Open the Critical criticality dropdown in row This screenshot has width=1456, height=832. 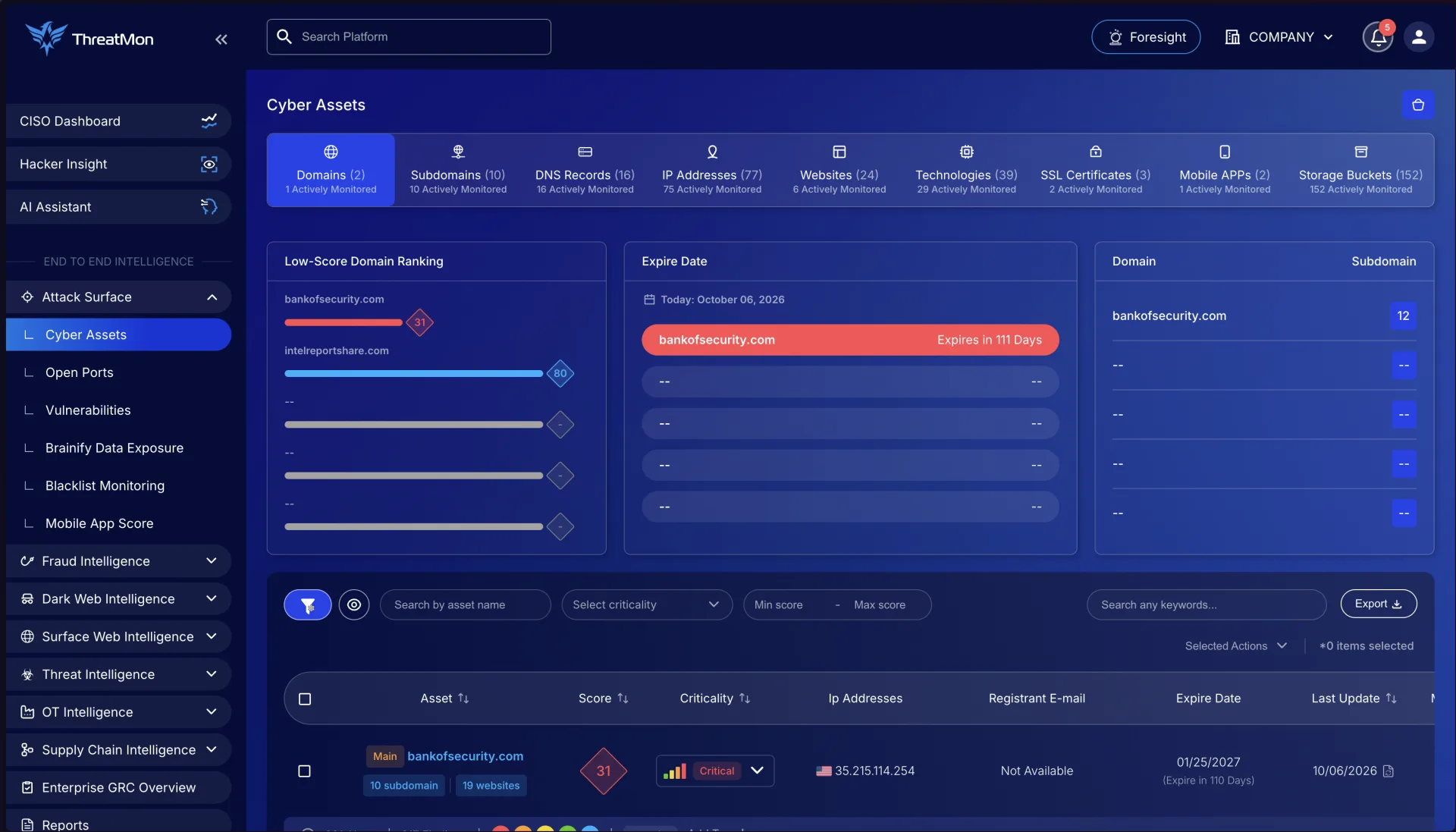(714, 771)
